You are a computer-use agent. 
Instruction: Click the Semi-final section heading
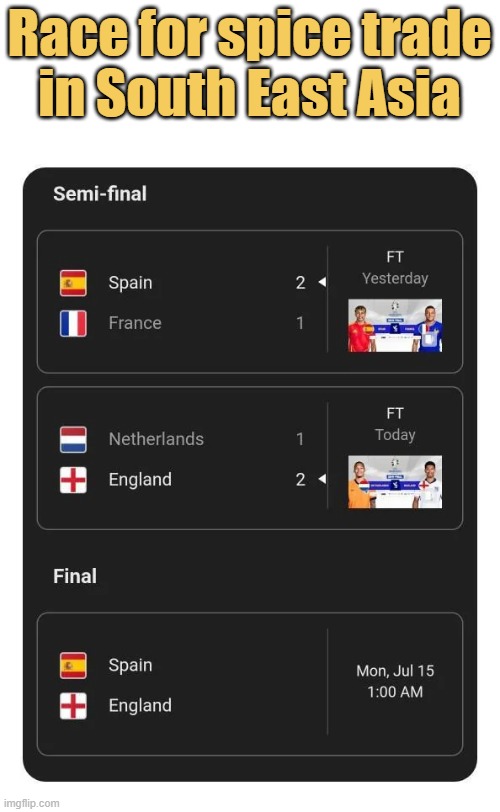(x=100, y=194)
